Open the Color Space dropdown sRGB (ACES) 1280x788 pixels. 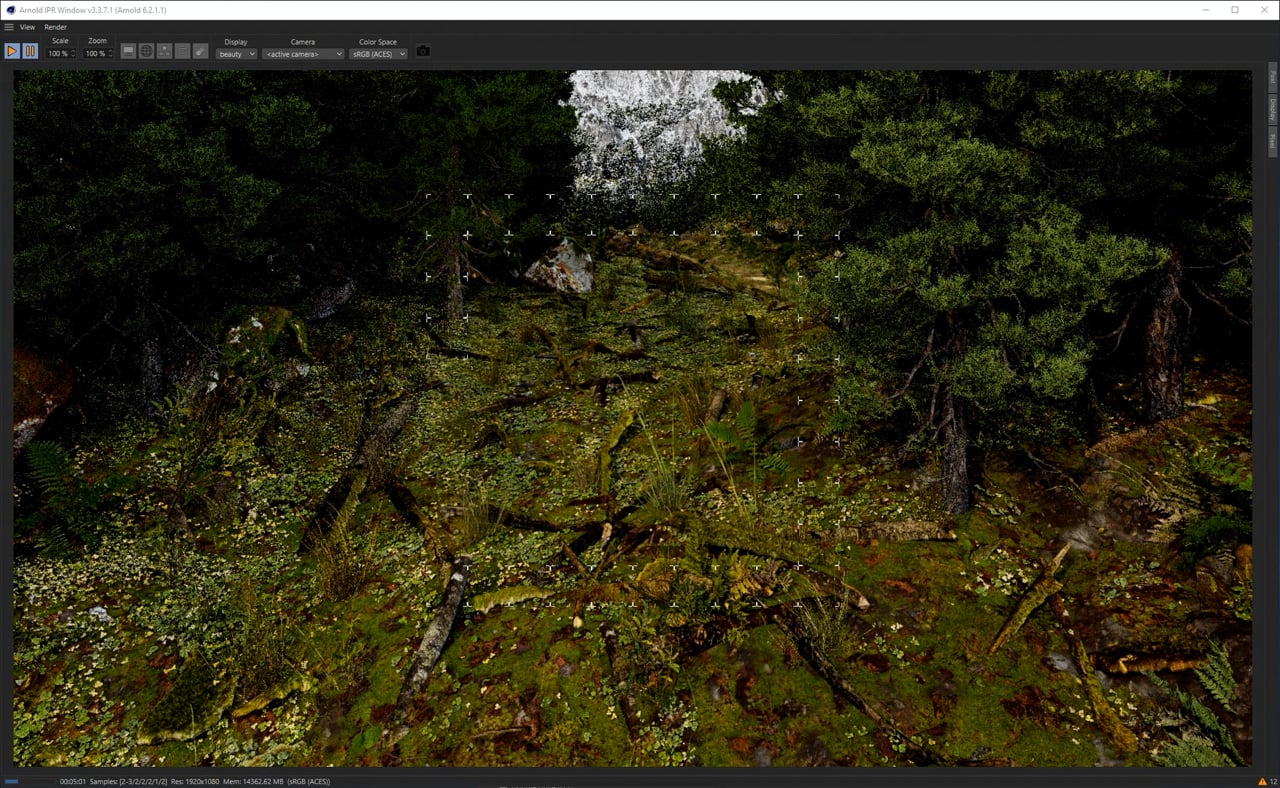378,54
